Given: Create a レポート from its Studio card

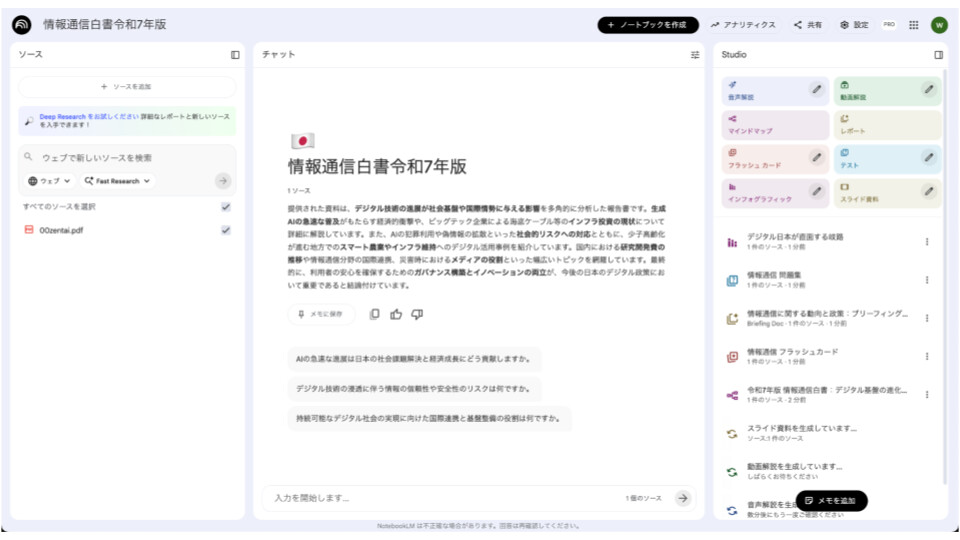Looking at the screenshot, I should (x=887, y=124).
